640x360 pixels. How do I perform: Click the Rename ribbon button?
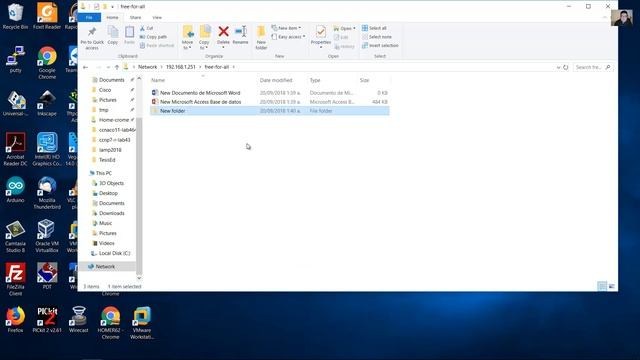240,36
